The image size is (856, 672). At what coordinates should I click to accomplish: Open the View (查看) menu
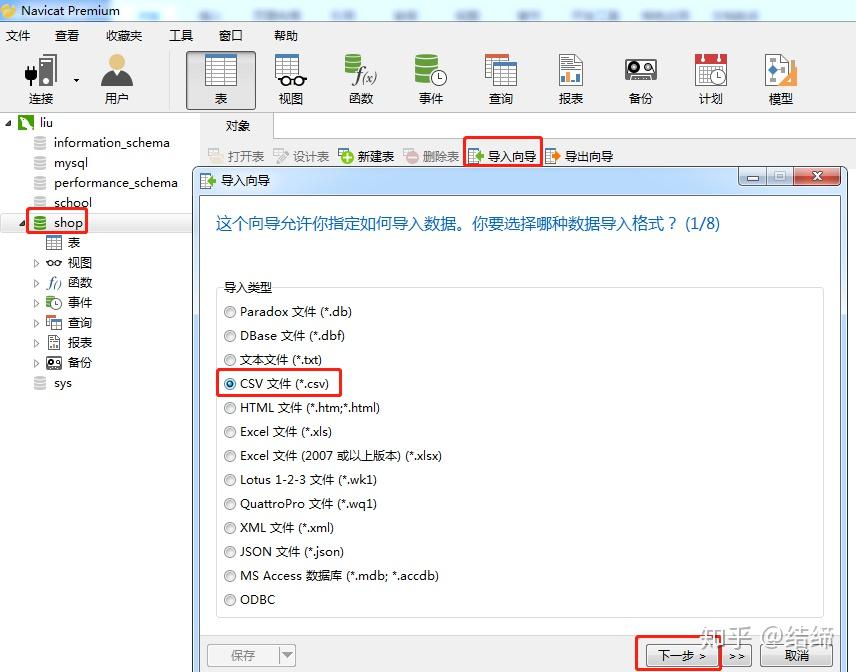tap(67, 35)
